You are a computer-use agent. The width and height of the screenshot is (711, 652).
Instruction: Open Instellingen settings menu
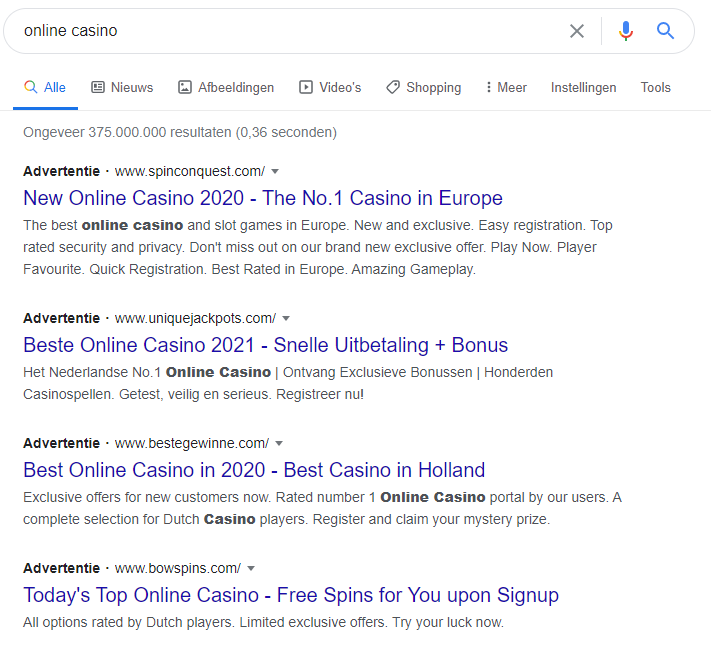583,88
